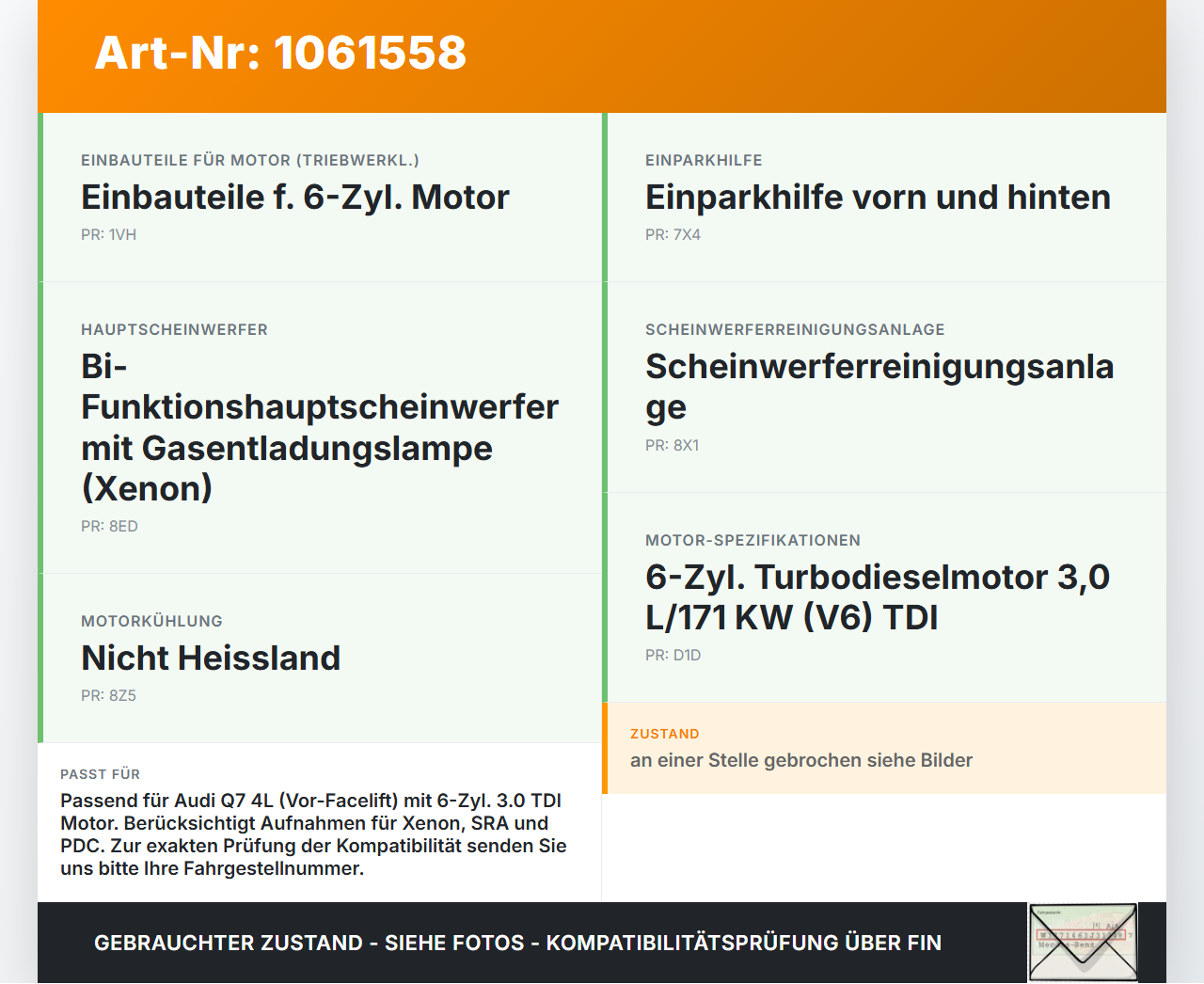The width and height of the screenshot is (1204, 984).
Task: Click the 'EINPARKHILFE' category label
Action: [704, 160]
